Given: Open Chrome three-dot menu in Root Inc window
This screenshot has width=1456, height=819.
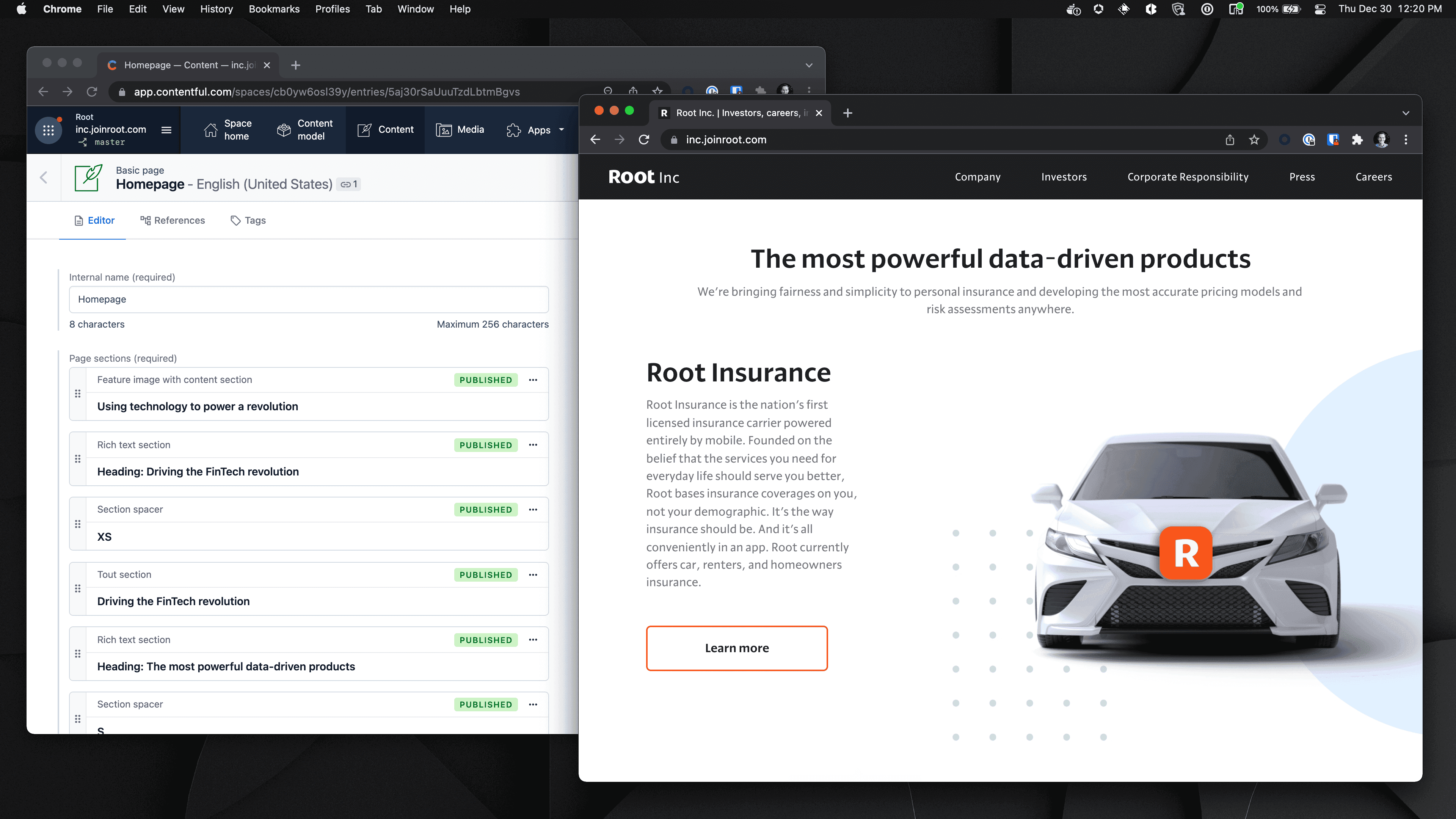Looking at the screenshot, I should [1406, 140].
